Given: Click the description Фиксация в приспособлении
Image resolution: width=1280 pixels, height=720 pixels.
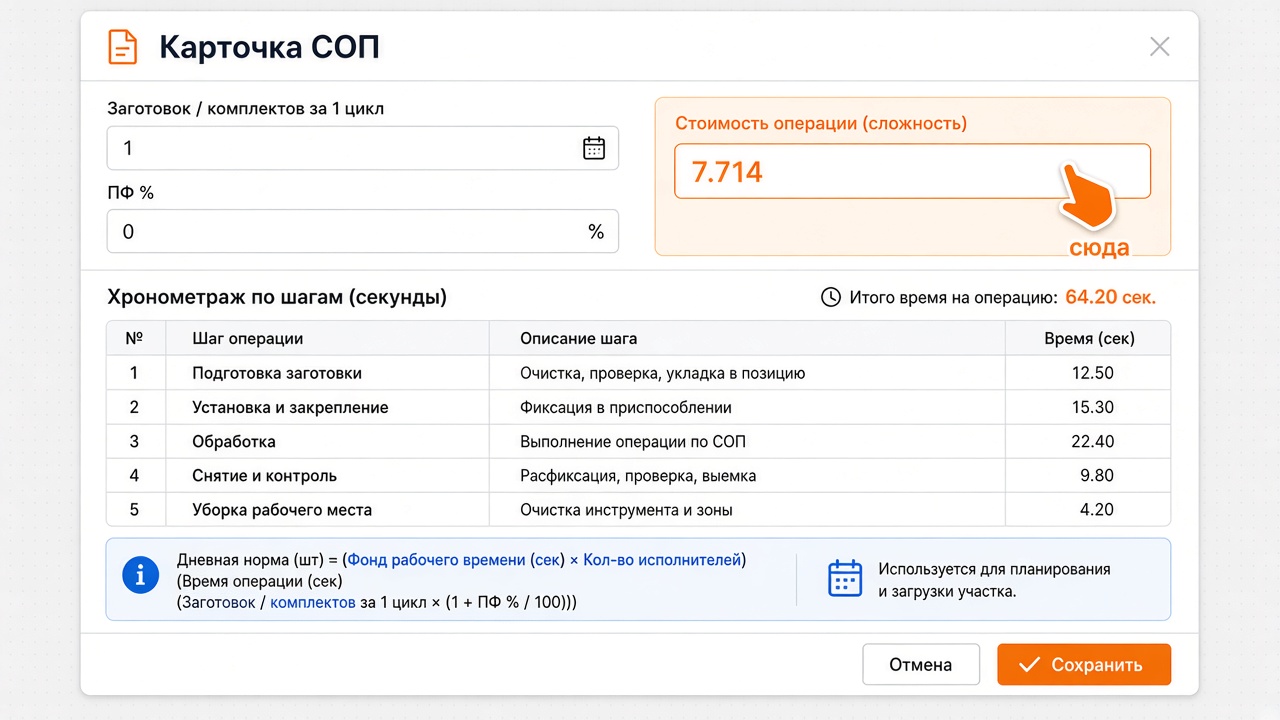Looking at the screenshot, I should [x=626, y=407].
